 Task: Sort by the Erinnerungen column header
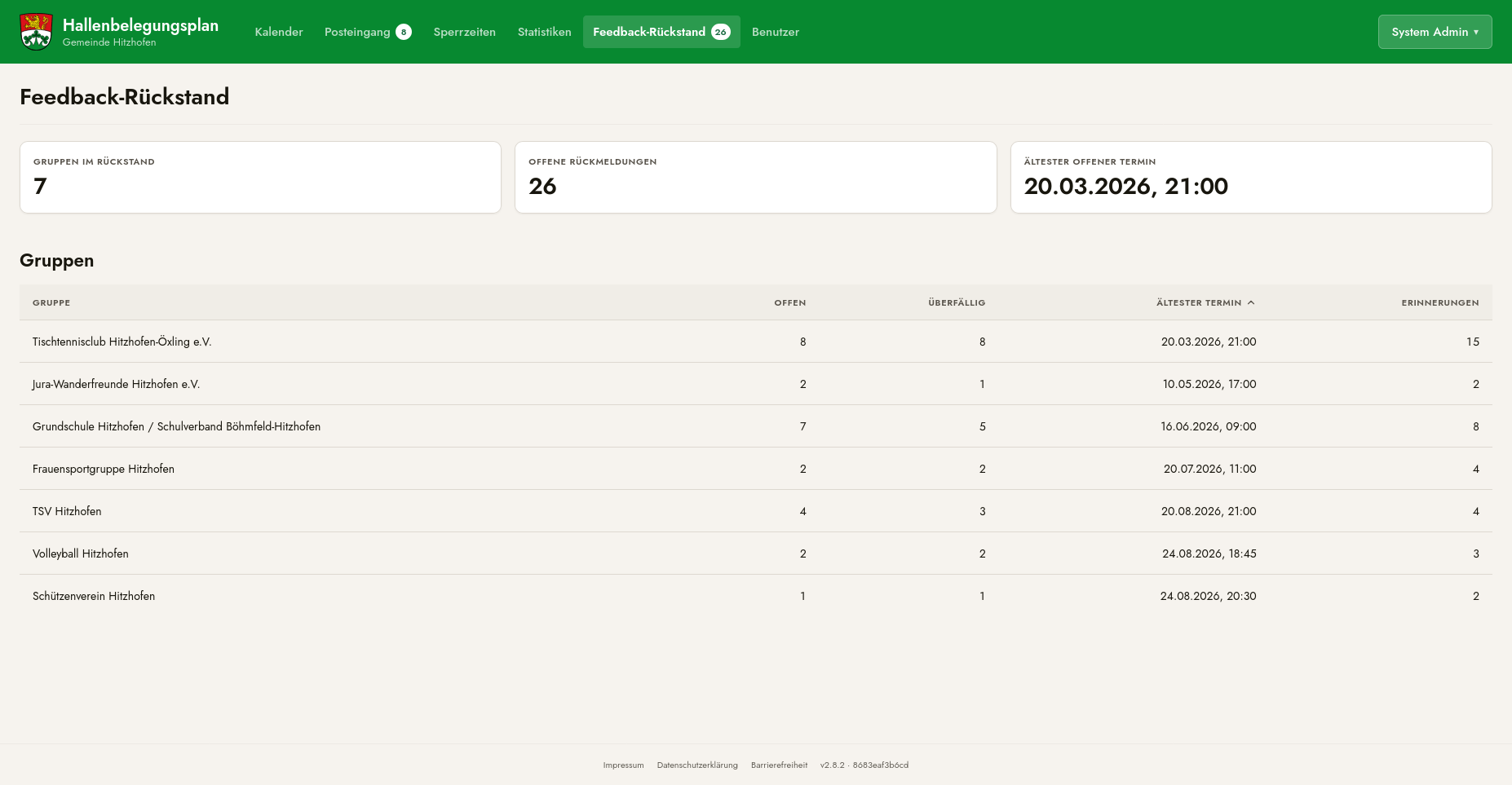click(1440, 302)
